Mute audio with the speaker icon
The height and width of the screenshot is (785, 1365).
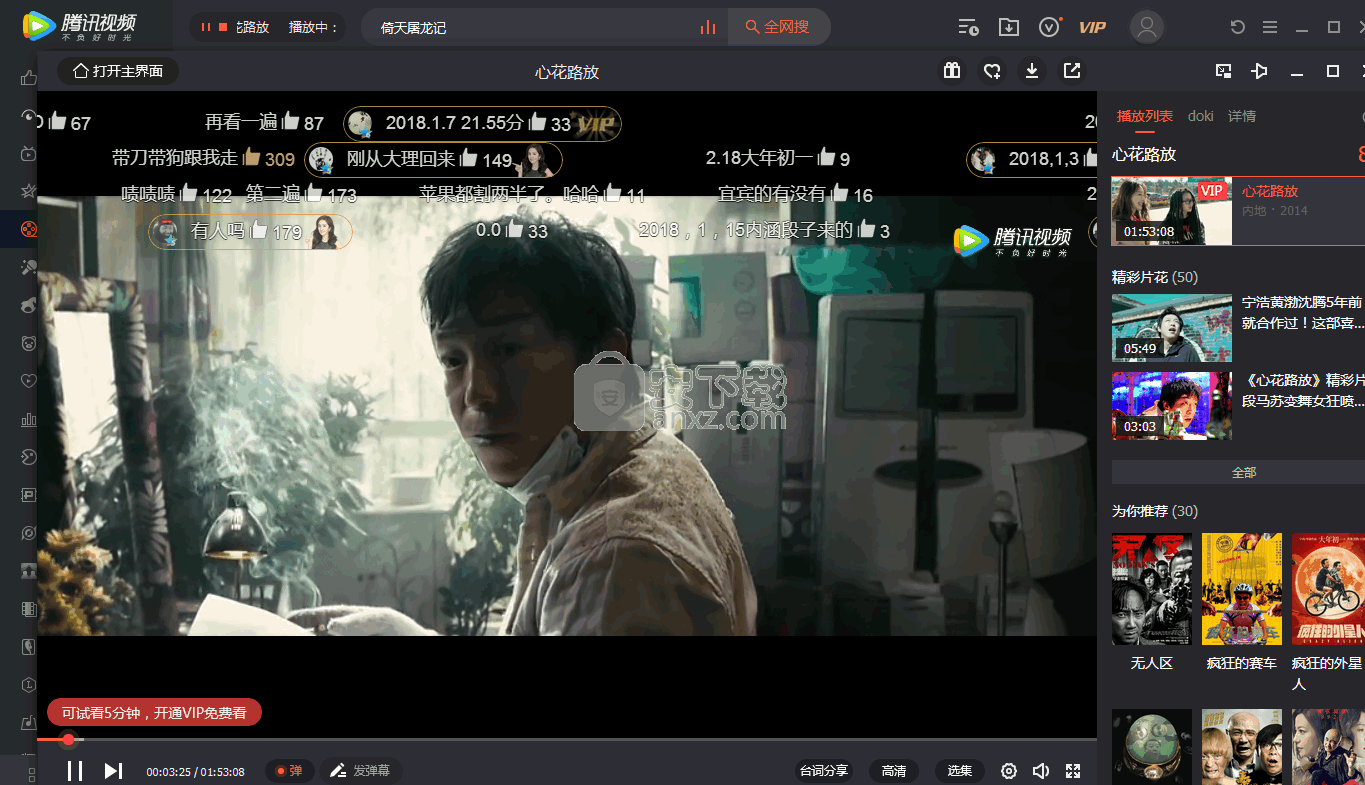1041,771
